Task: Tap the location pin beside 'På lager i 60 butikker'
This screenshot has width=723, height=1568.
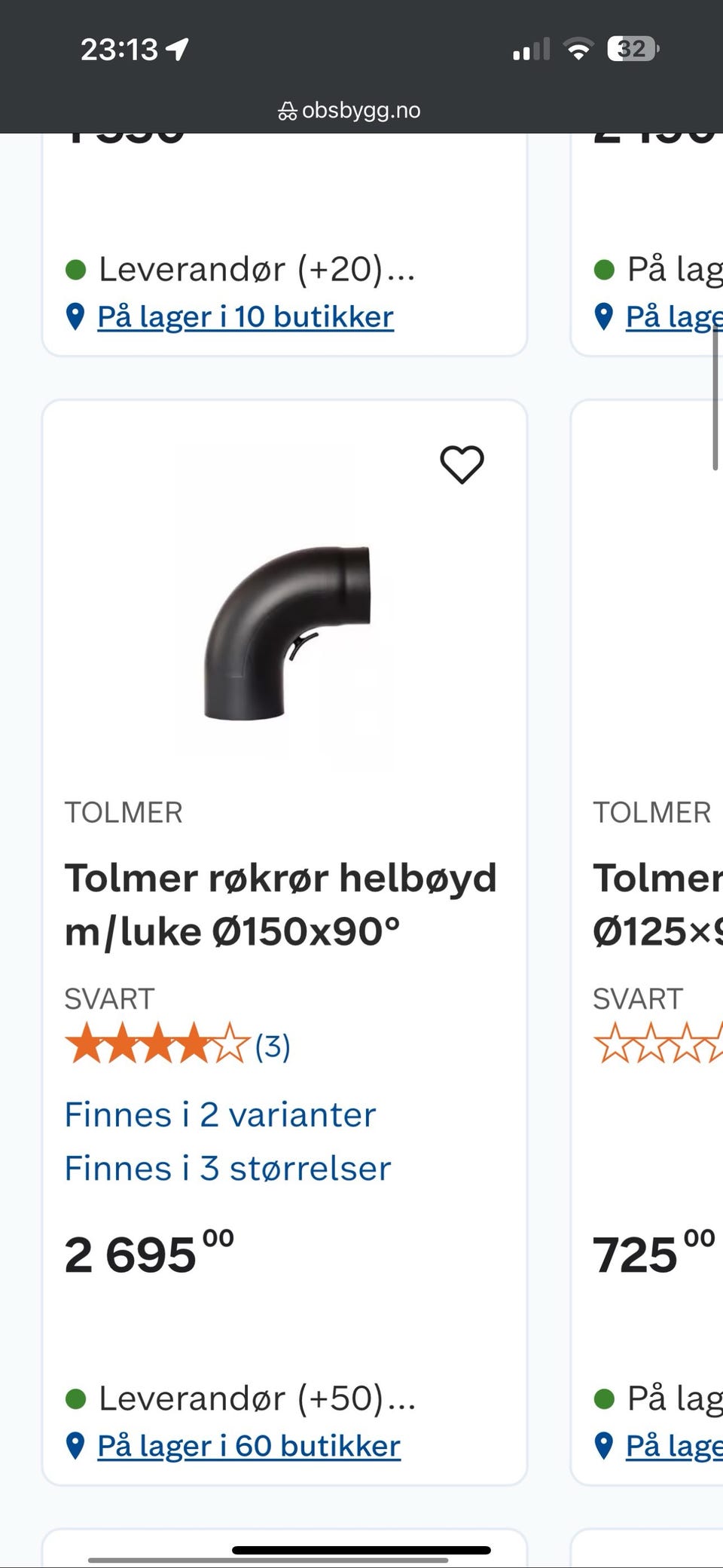Action: pyautogui.click(x=76, y=1445)
